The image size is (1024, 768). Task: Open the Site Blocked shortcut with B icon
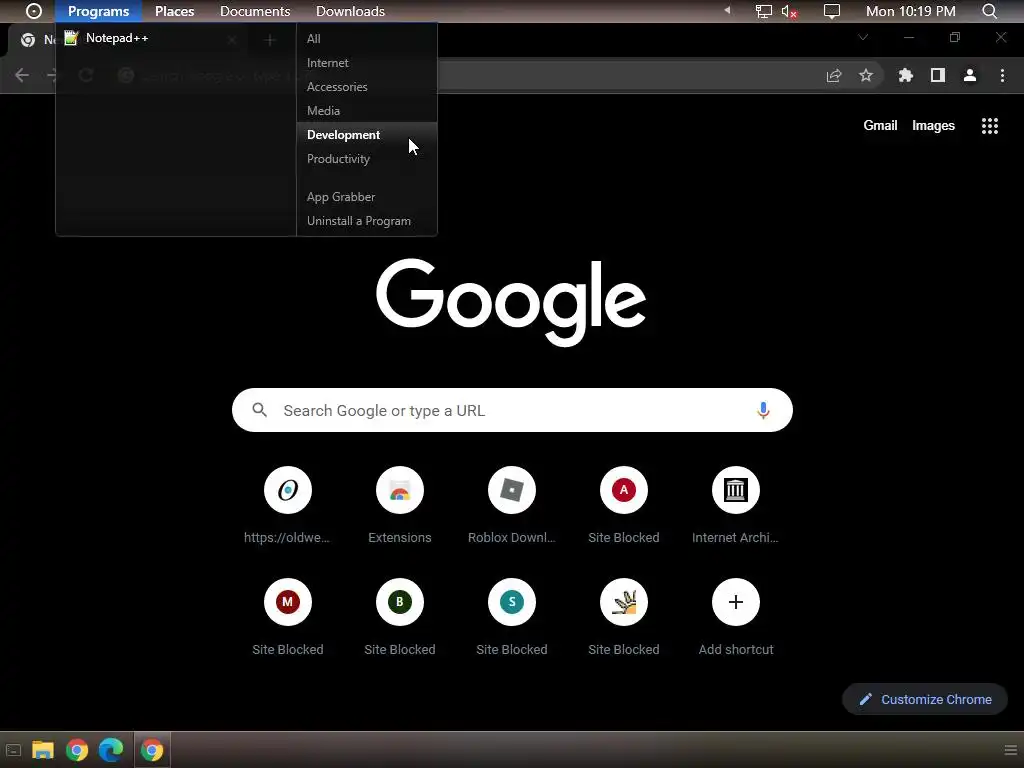point(400,617)
